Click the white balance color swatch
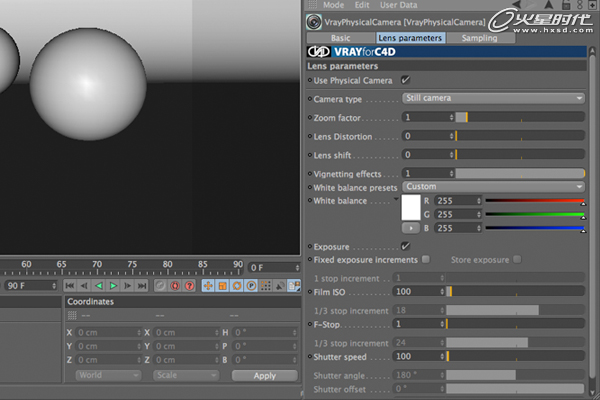600x400 pixels. (411, 207)
